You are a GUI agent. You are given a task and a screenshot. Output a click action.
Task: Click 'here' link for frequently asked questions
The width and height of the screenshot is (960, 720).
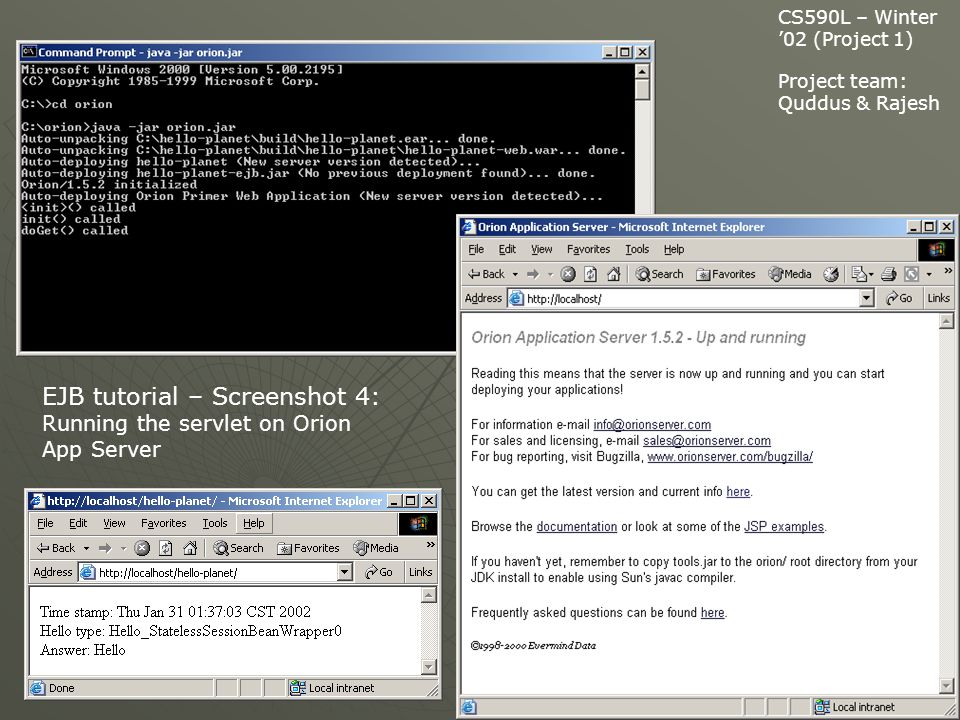pos(712,612)
